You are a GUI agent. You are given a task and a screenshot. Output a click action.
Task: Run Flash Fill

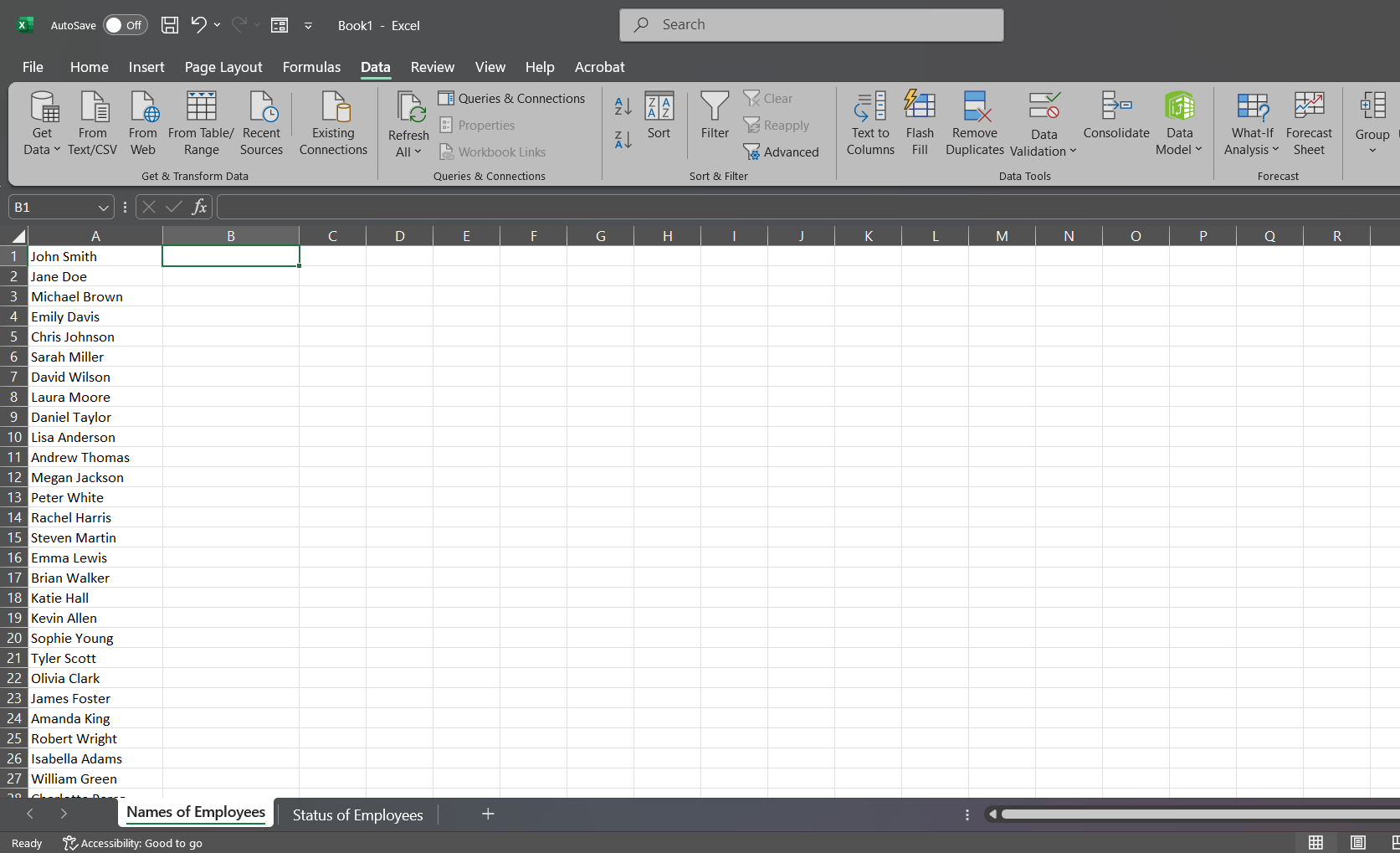pyautogui.click(x=920, y=124)
